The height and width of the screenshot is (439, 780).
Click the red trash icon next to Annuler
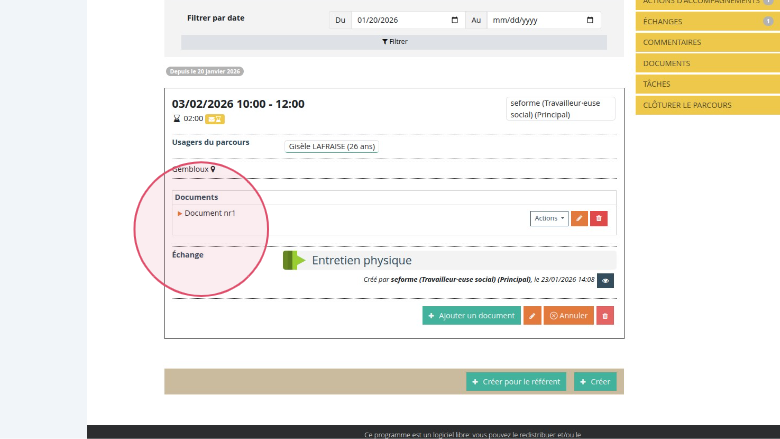click(x=605, y=316)
